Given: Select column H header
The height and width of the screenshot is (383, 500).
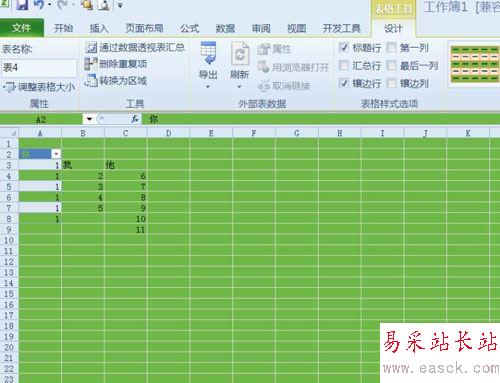Looking at the screenshot, I should point(340,134).
